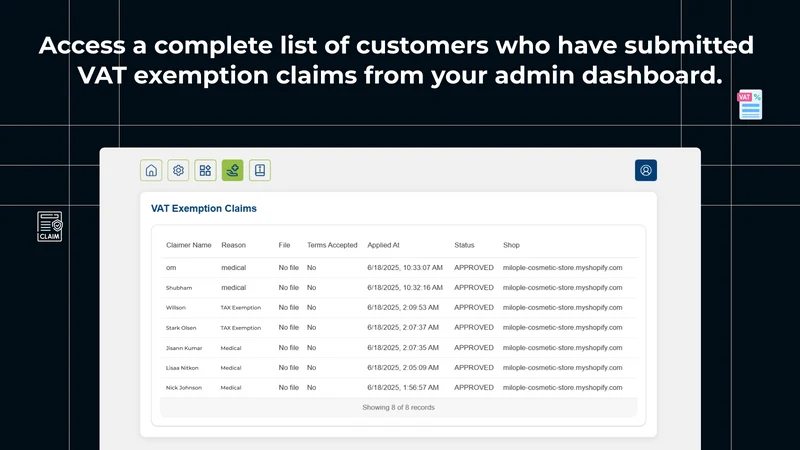Click date '6/18/2025, 2:09:53 AM'

point(403,308)
